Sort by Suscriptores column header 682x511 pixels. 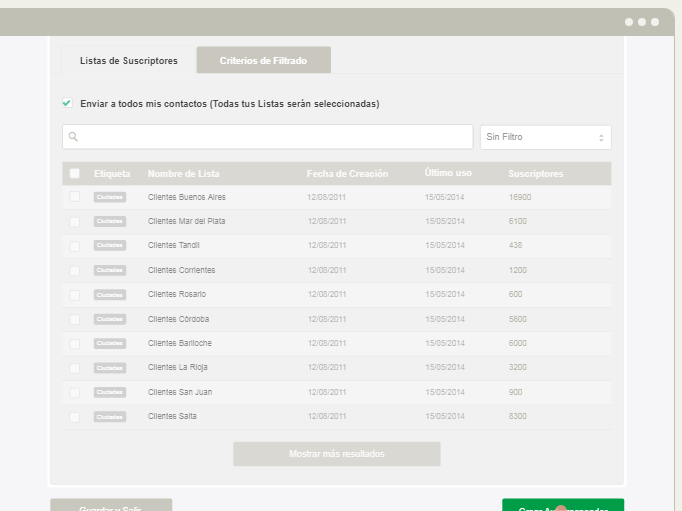pyautogui.click(x=535, y=174)
